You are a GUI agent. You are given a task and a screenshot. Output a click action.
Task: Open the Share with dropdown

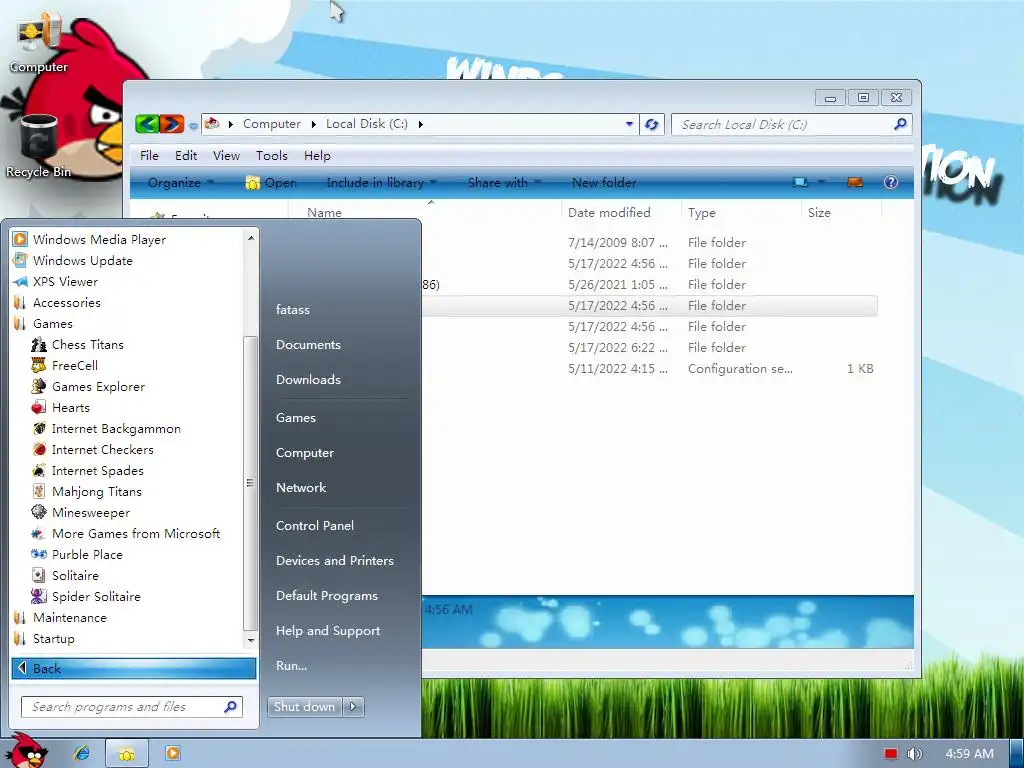coord(504,183)
